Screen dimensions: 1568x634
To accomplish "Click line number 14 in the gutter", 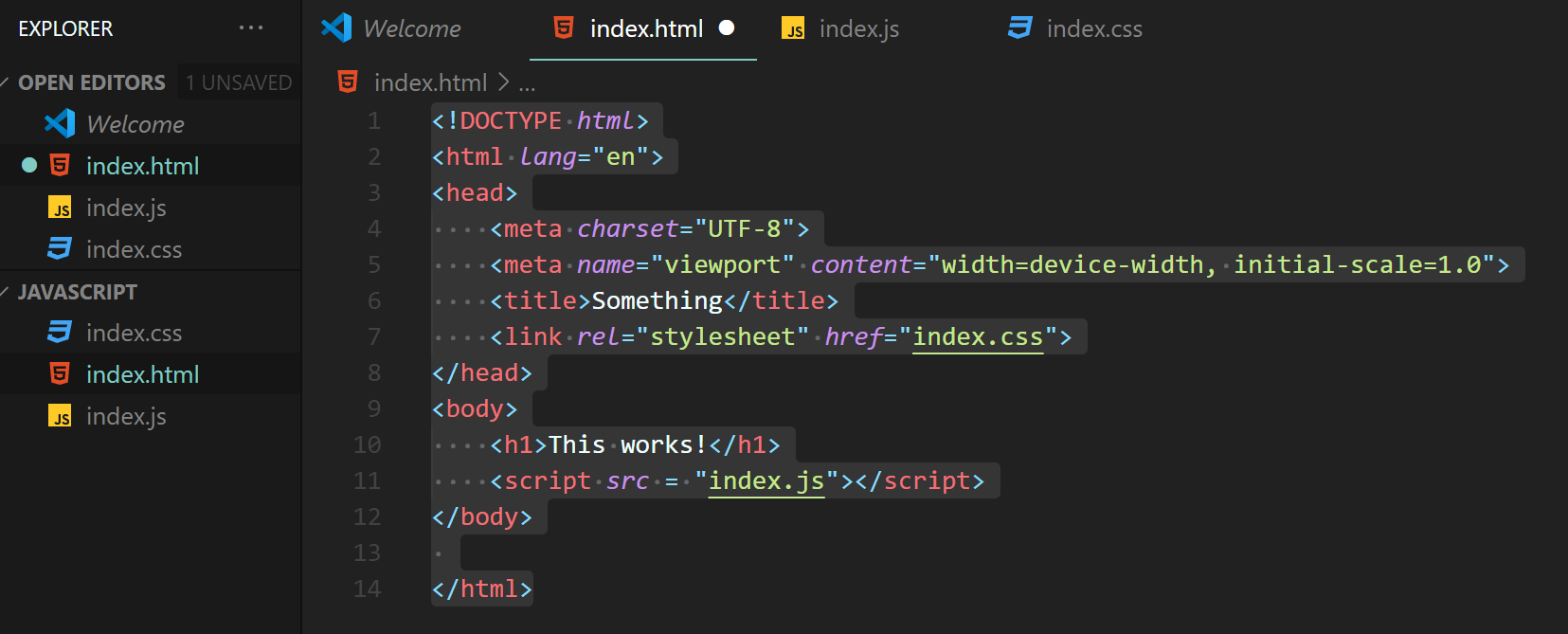I will click(x=367, y=589).
